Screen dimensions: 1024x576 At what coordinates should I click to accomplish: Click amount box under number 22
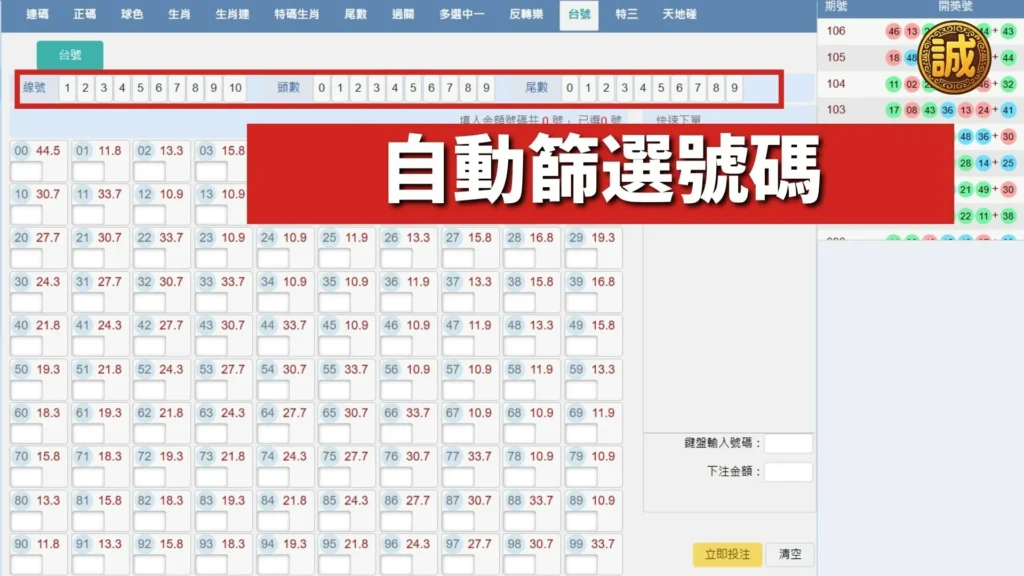tap(150, 259)
